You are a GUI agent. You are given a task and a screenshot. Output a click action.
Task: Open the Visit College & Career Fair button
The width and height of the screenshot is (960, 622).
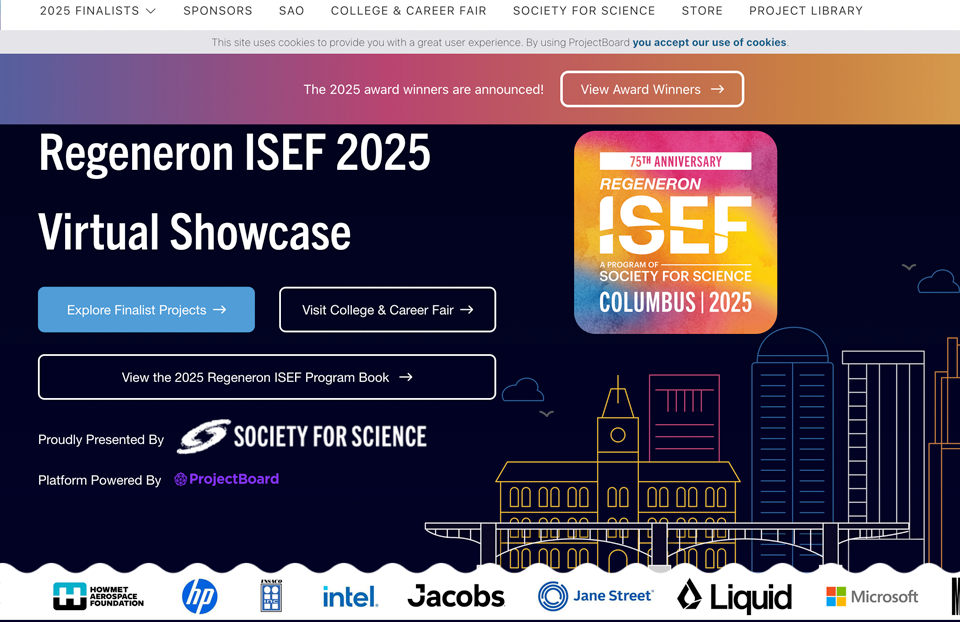[x=387, y=310]
